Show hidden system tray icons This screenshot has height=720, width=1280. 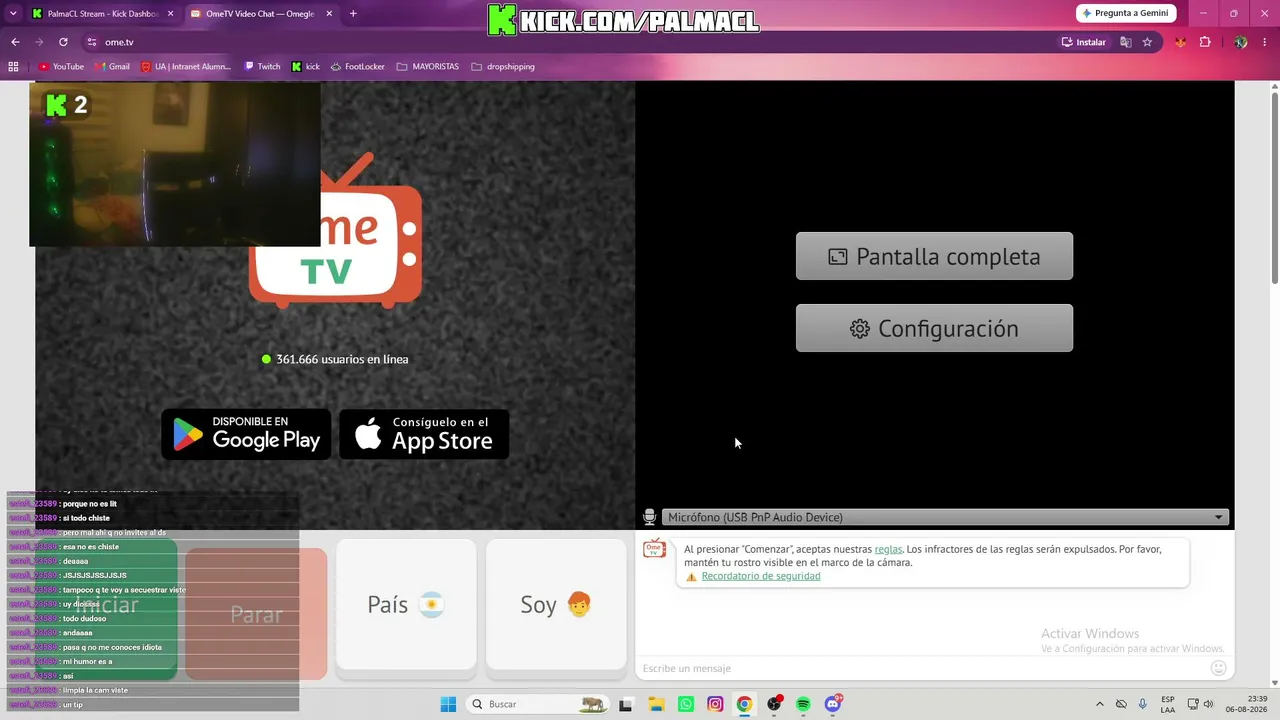click(x=1100, y=704)
